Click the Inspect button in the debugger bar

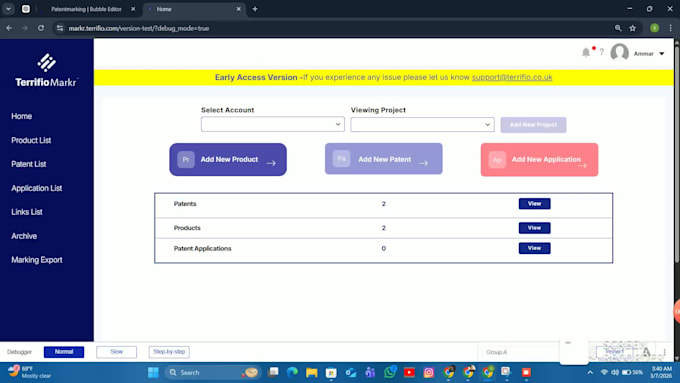(x=614, y=352)
